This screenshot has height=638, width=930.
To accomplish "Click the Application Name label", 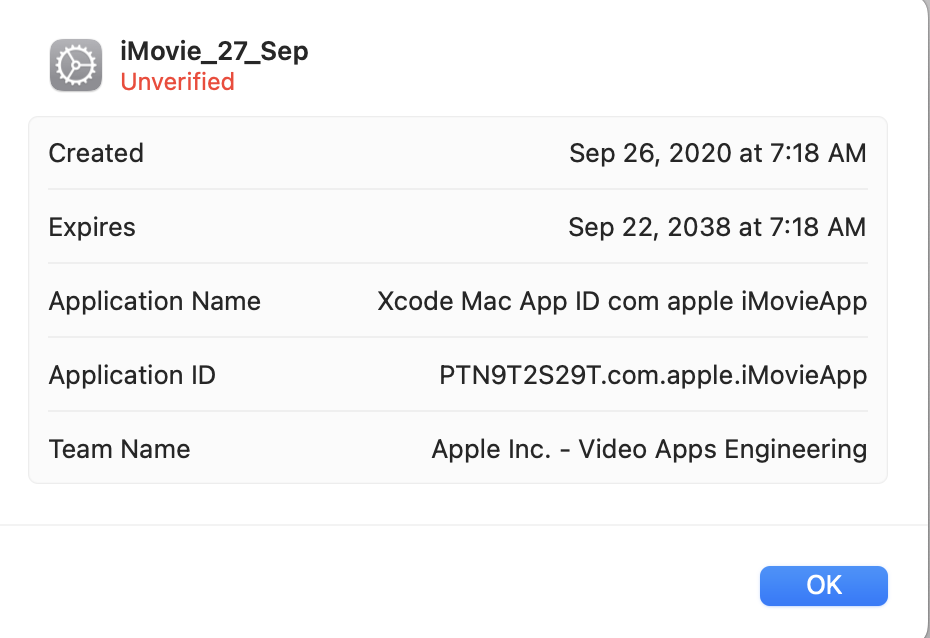I will (x=155, y=301).
